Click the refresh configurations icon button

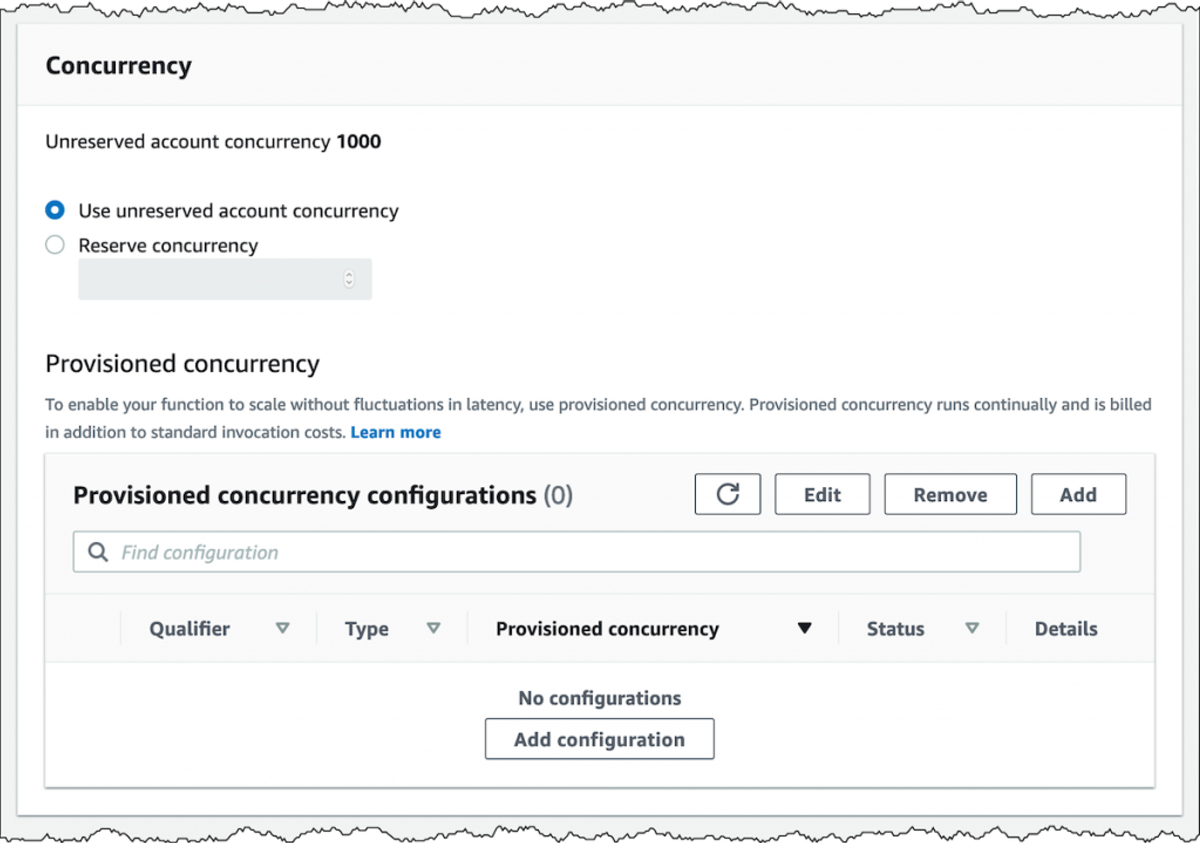[x=728, y=494]
